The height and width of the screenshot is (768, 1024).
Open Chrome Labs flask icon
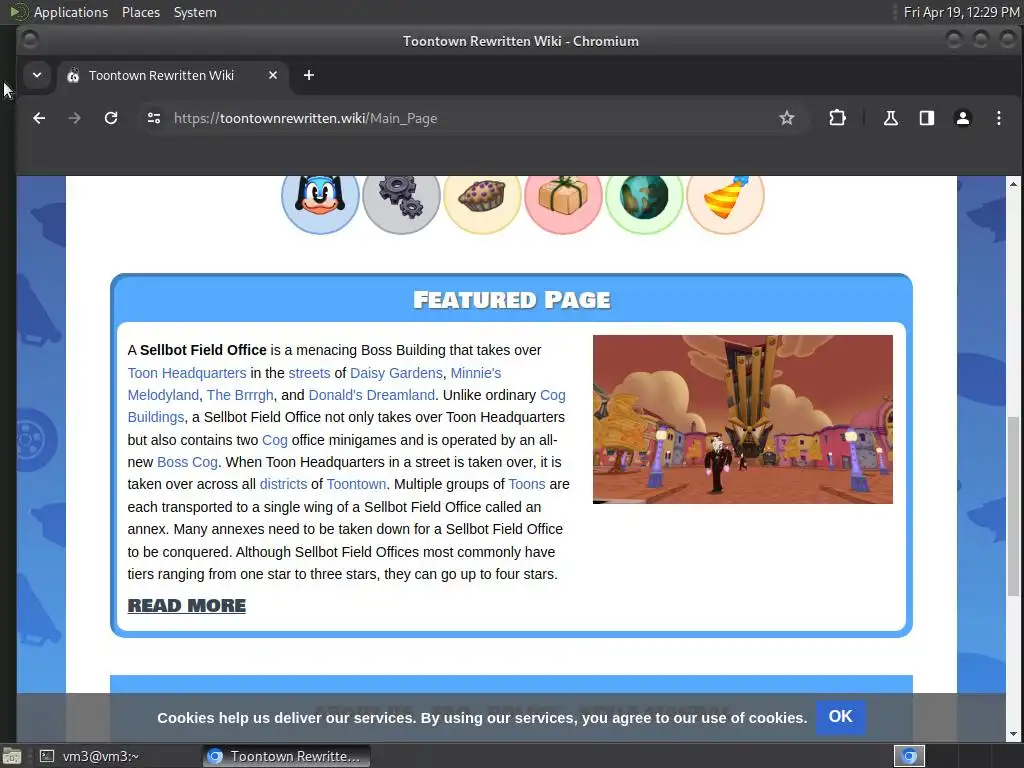890,118
